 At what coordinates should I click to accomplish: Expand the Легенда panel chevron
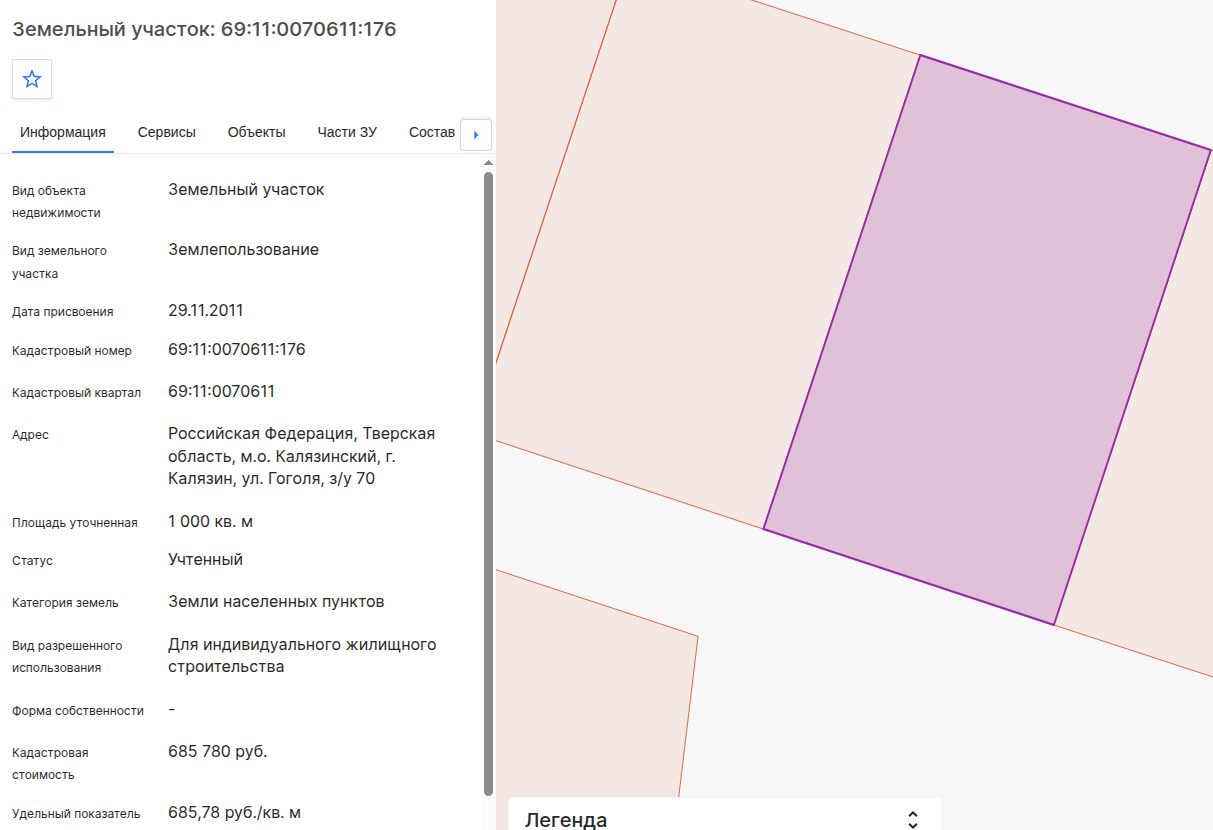pyautogui.click(x=912, y=820)
